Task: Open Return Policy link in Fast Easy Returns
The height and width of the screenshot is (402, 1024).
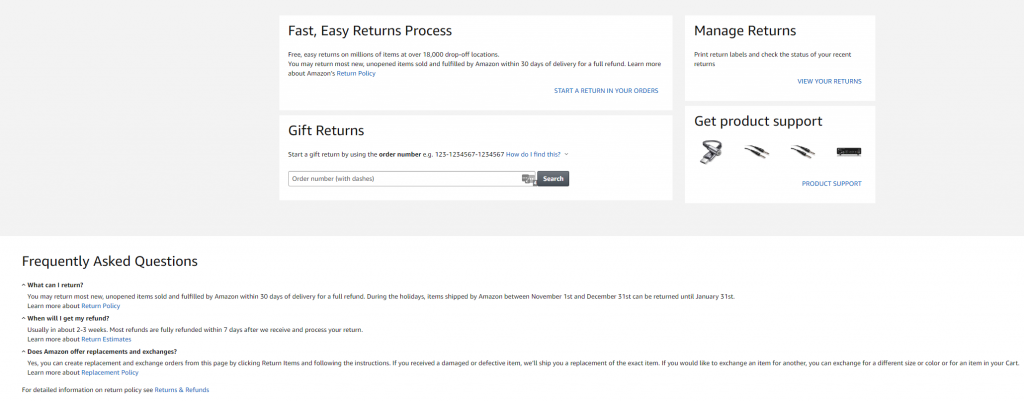Action: point(356,74)
